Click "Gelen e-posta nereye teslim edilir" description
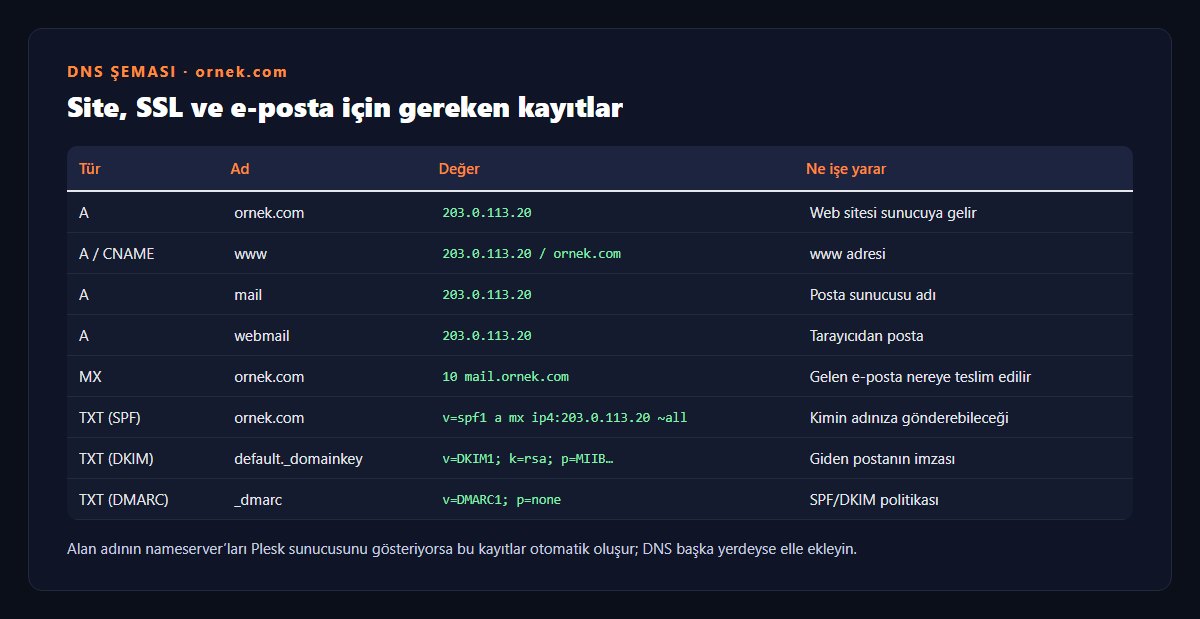This screenshot has width=1200, height=619. point(920,377)
